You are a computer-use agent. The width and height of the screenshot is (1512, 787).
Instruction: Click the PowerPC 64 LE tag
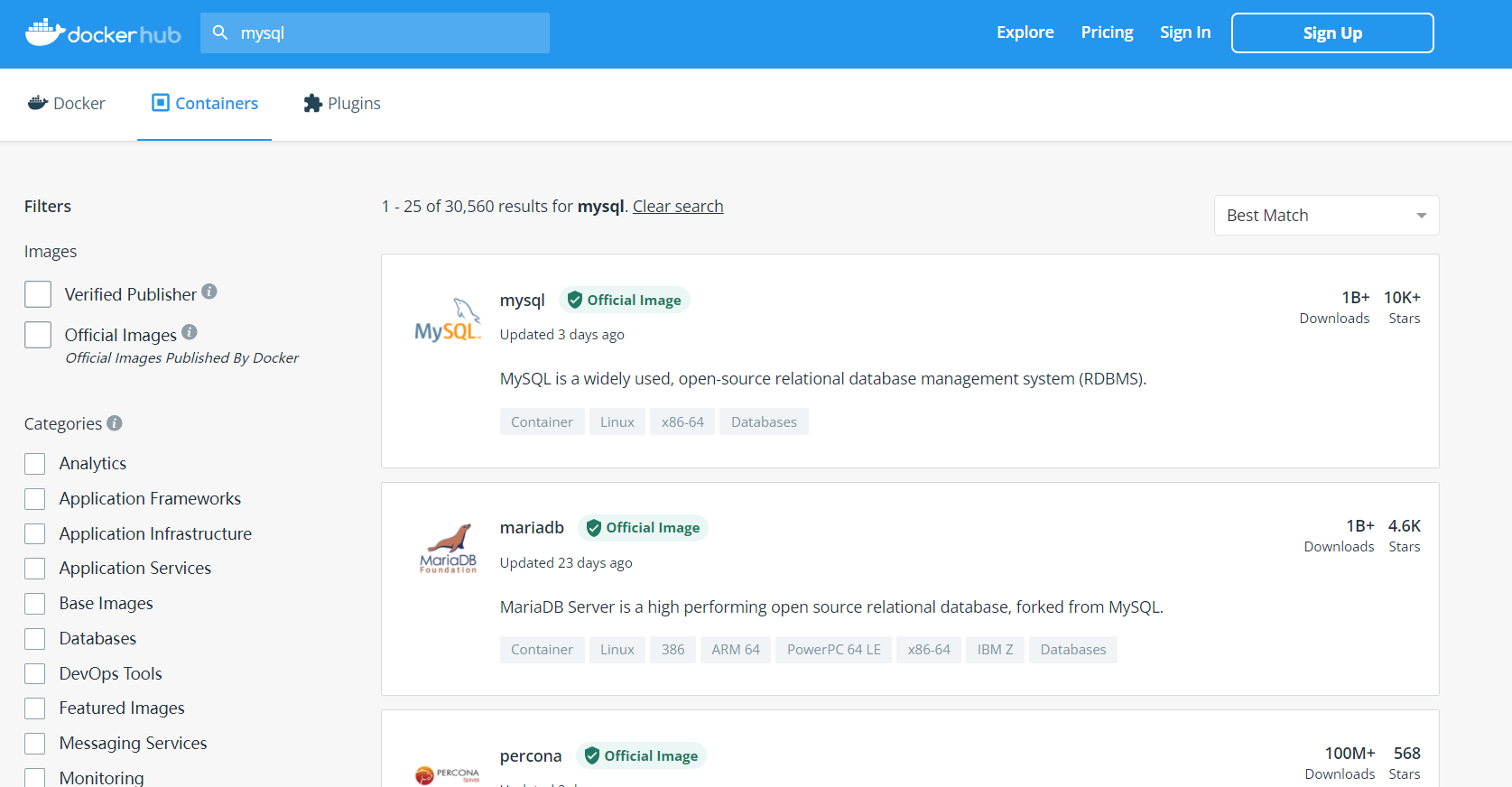pos(834,650)
